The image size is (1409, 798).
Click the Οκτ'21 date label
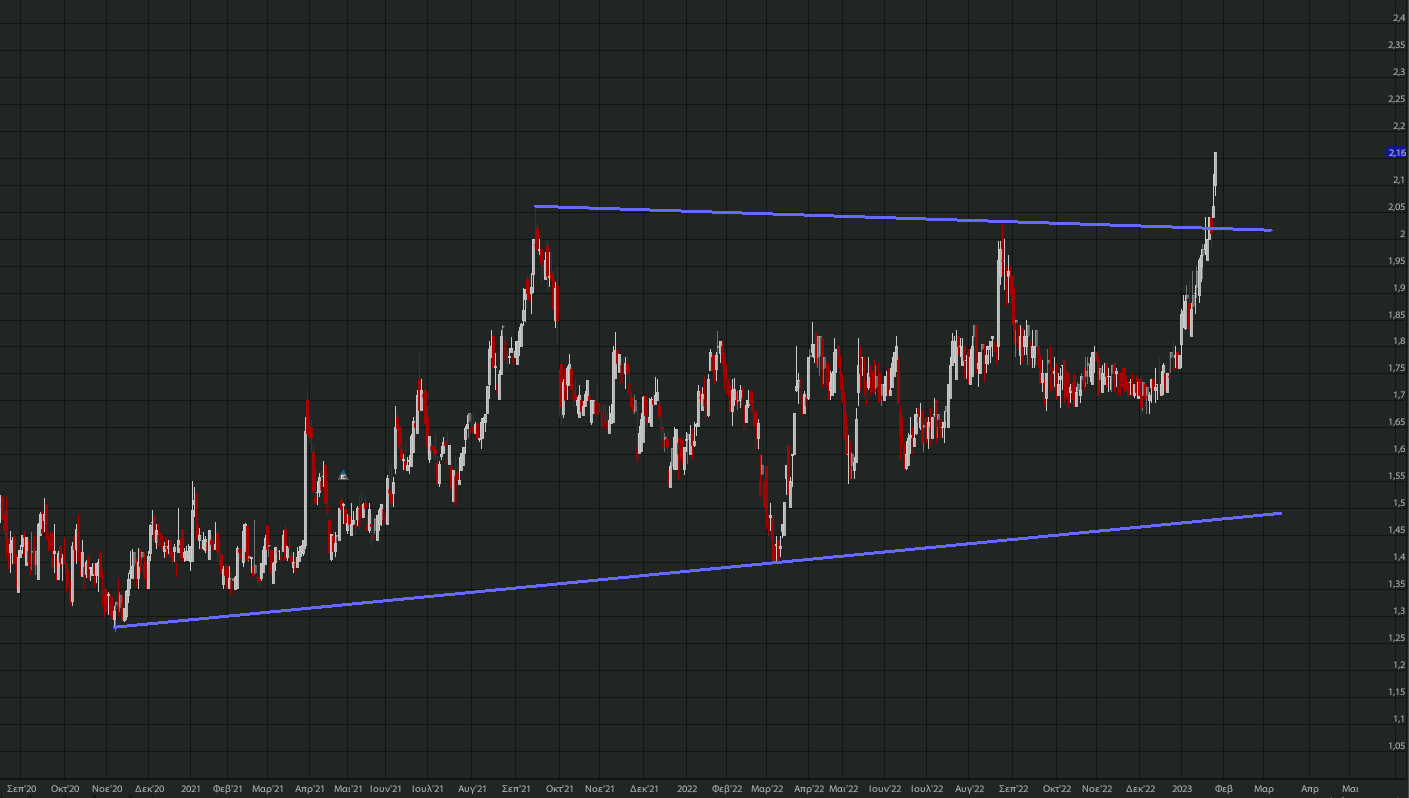[x=559, y=789]
